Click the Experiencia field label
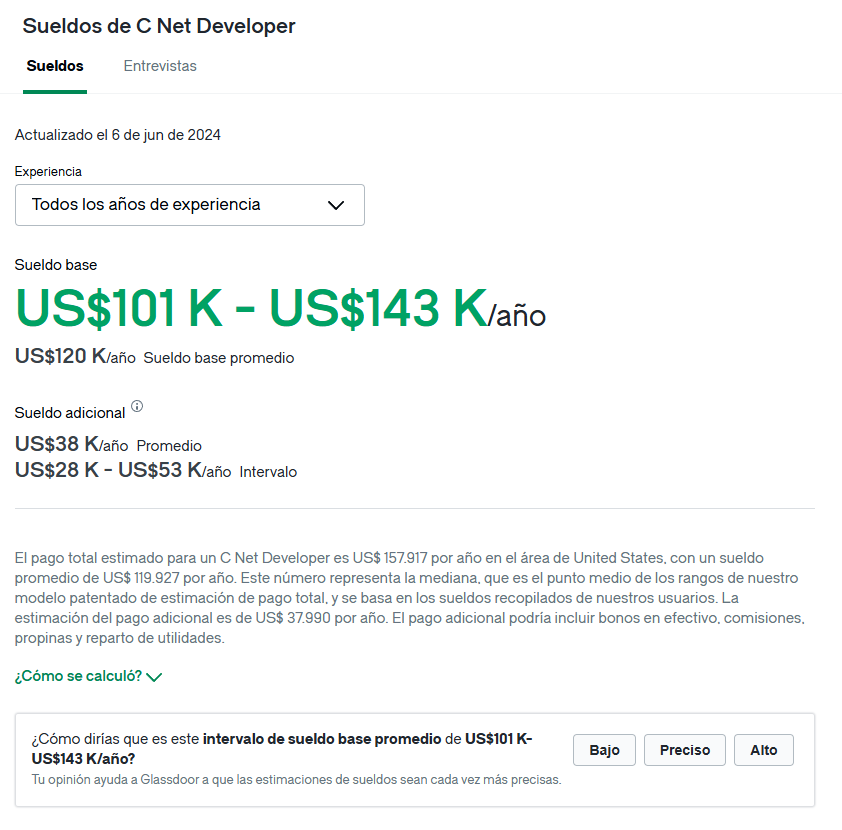 48,172
